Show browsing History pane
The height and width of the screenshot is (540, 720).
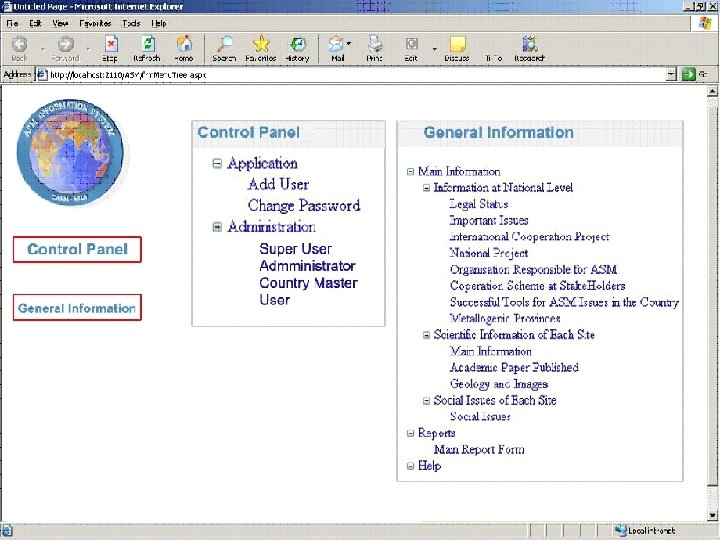pos(298,49)
